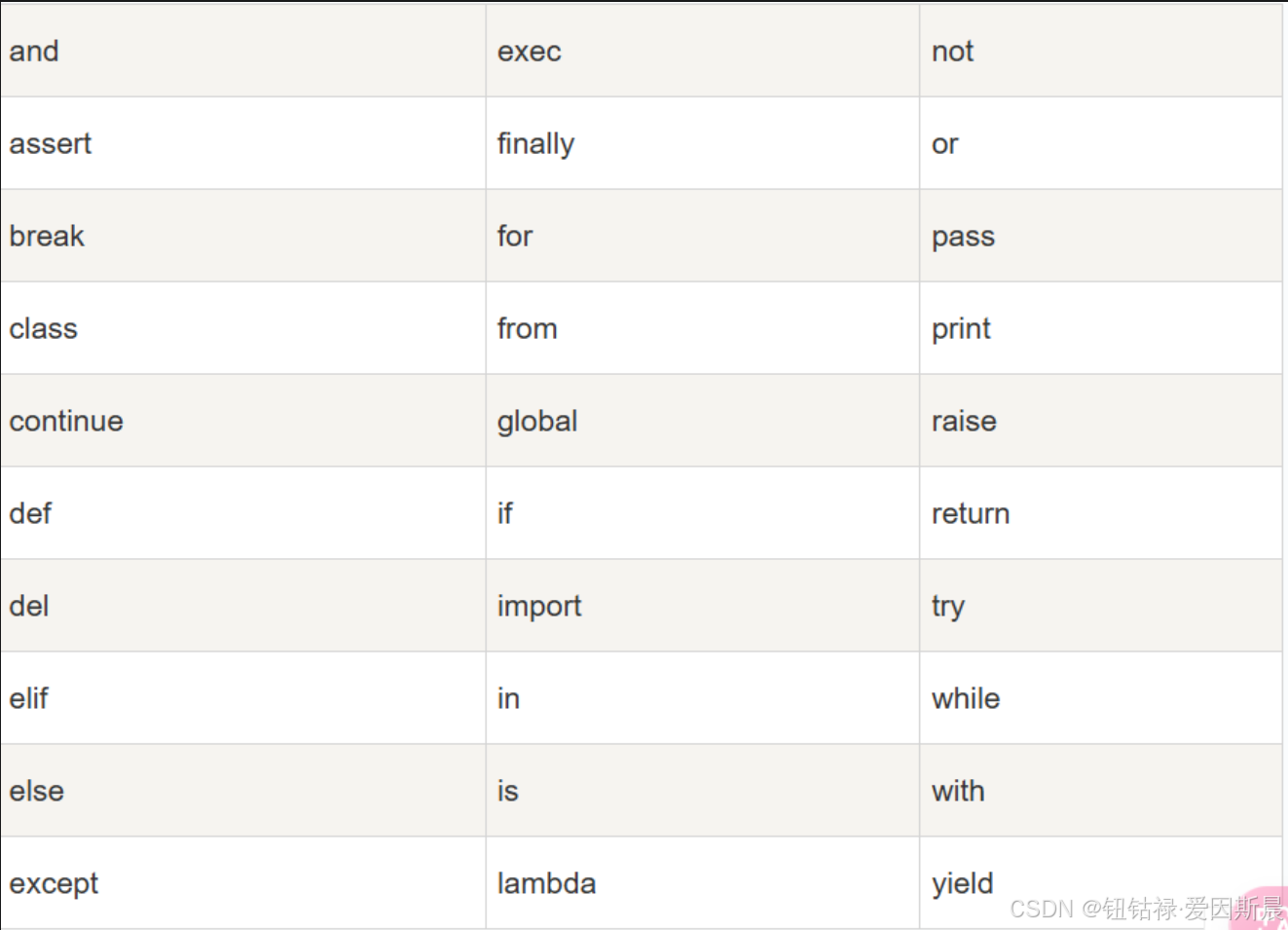Click the 'while' keyword cell

click(1100, 698)
